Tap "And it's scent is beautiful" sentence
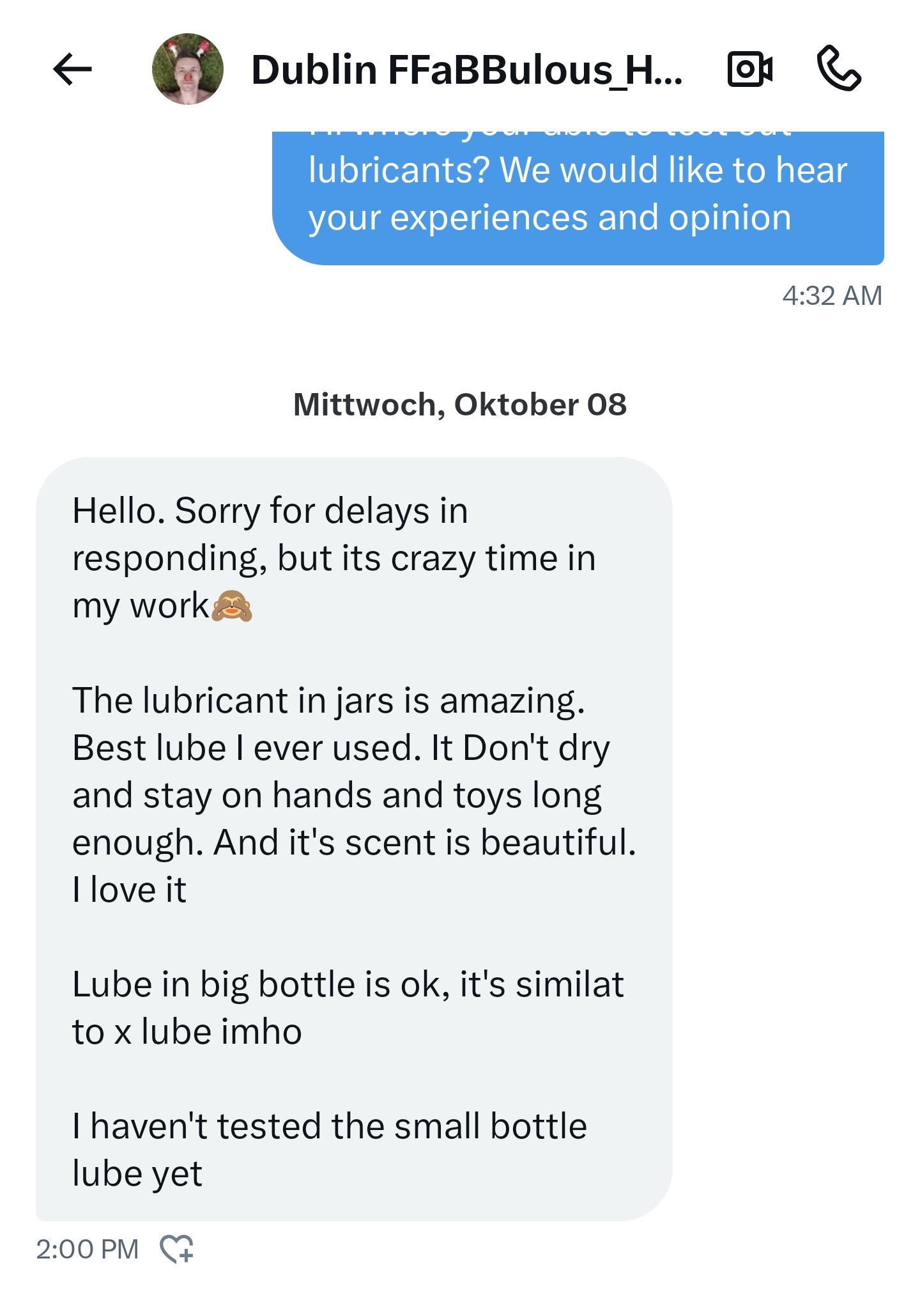Viewport: 920px width, 1316px height. (x=425, y=842)
